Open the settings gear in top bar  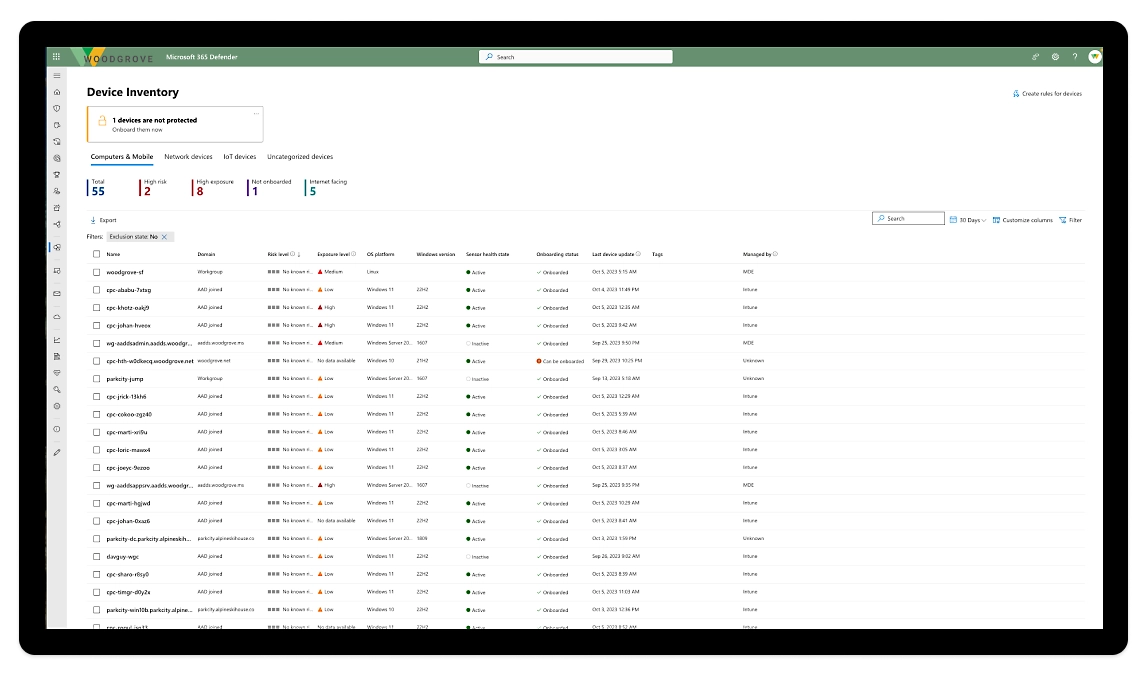pyautogui.click(x=1055, y=57)
